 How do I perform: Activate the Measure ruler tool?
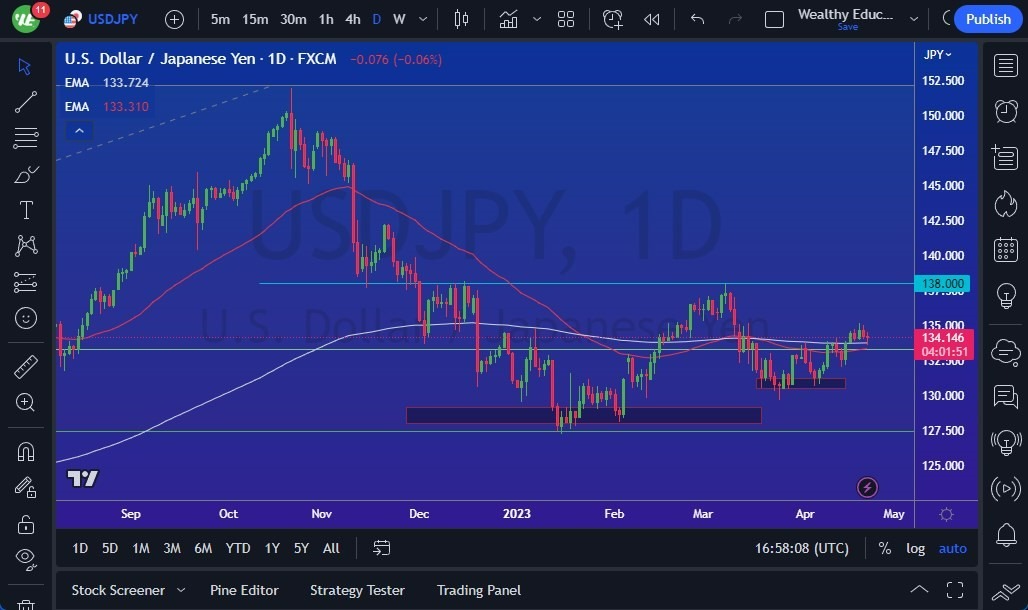point(25,367)
